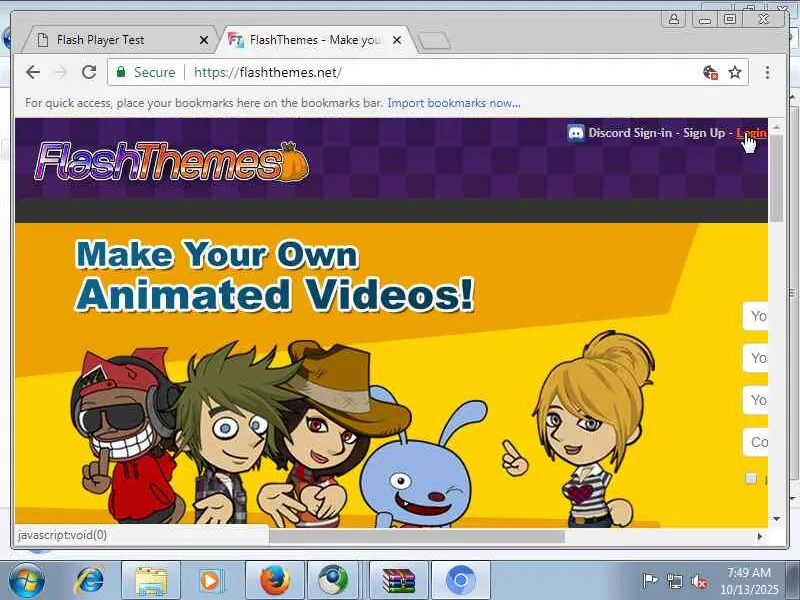The height and width of the screenshot is (600, 800).
Task: Tick the checkbox in the signup form
Action: pyautogui.click(x=751, y=479)
